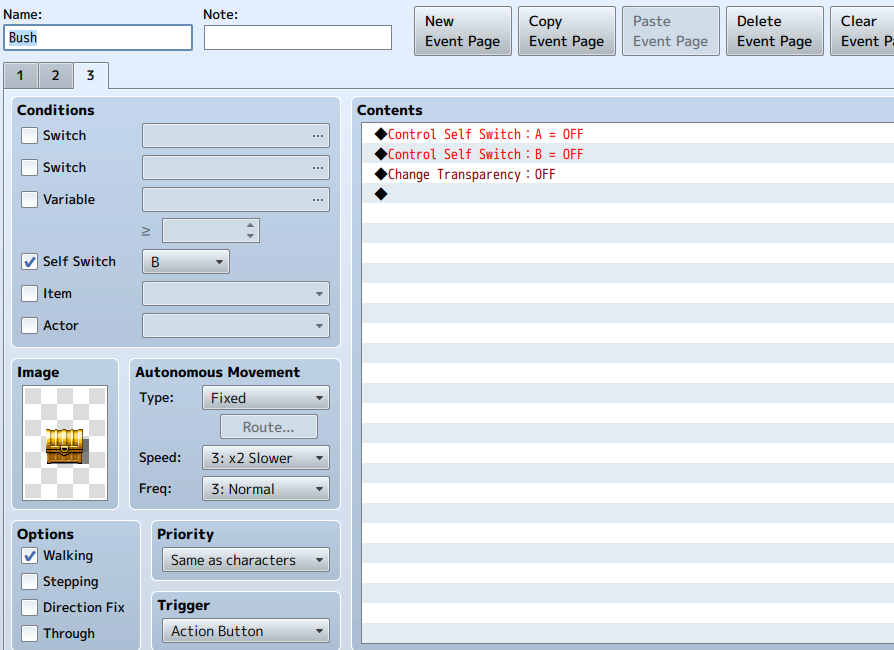
Task: Open the Item condition dropdown
Action: (x=236, y=294)
